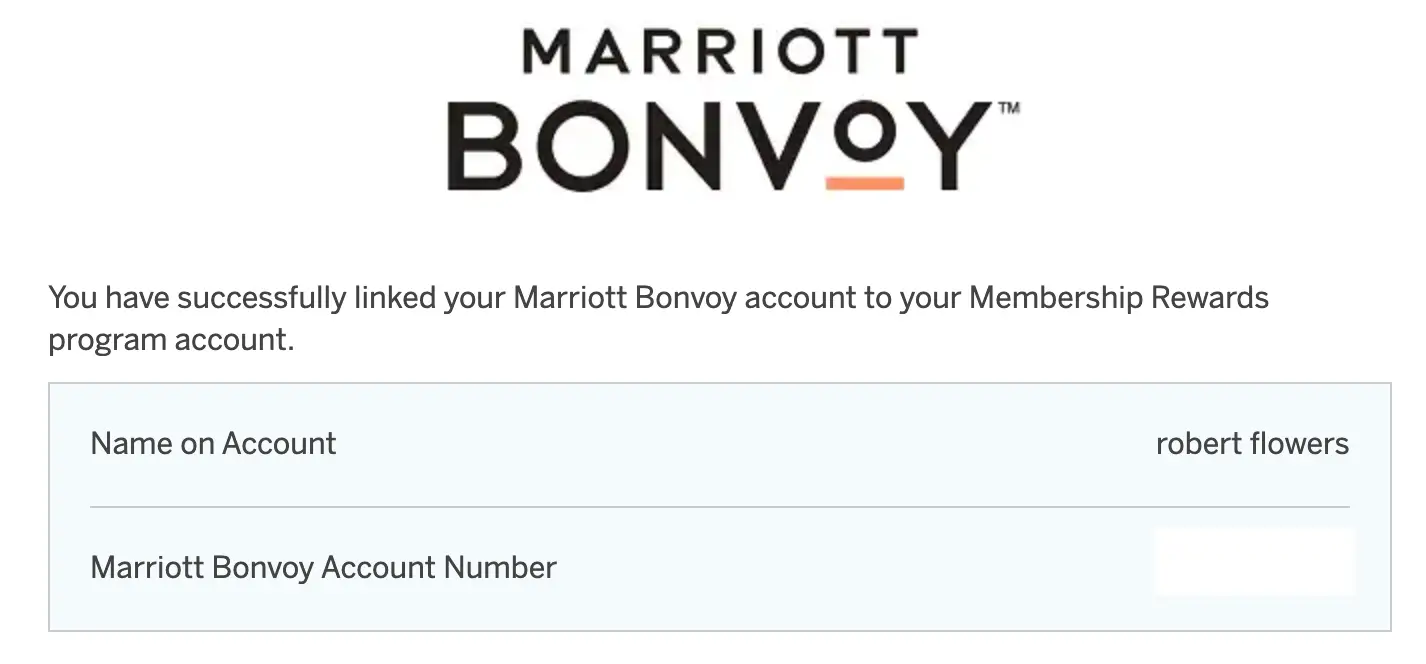This screenshot has height=664, width=1426.
Task: Click the TM trademark symbol
Action: click(x=1008, y=108)
